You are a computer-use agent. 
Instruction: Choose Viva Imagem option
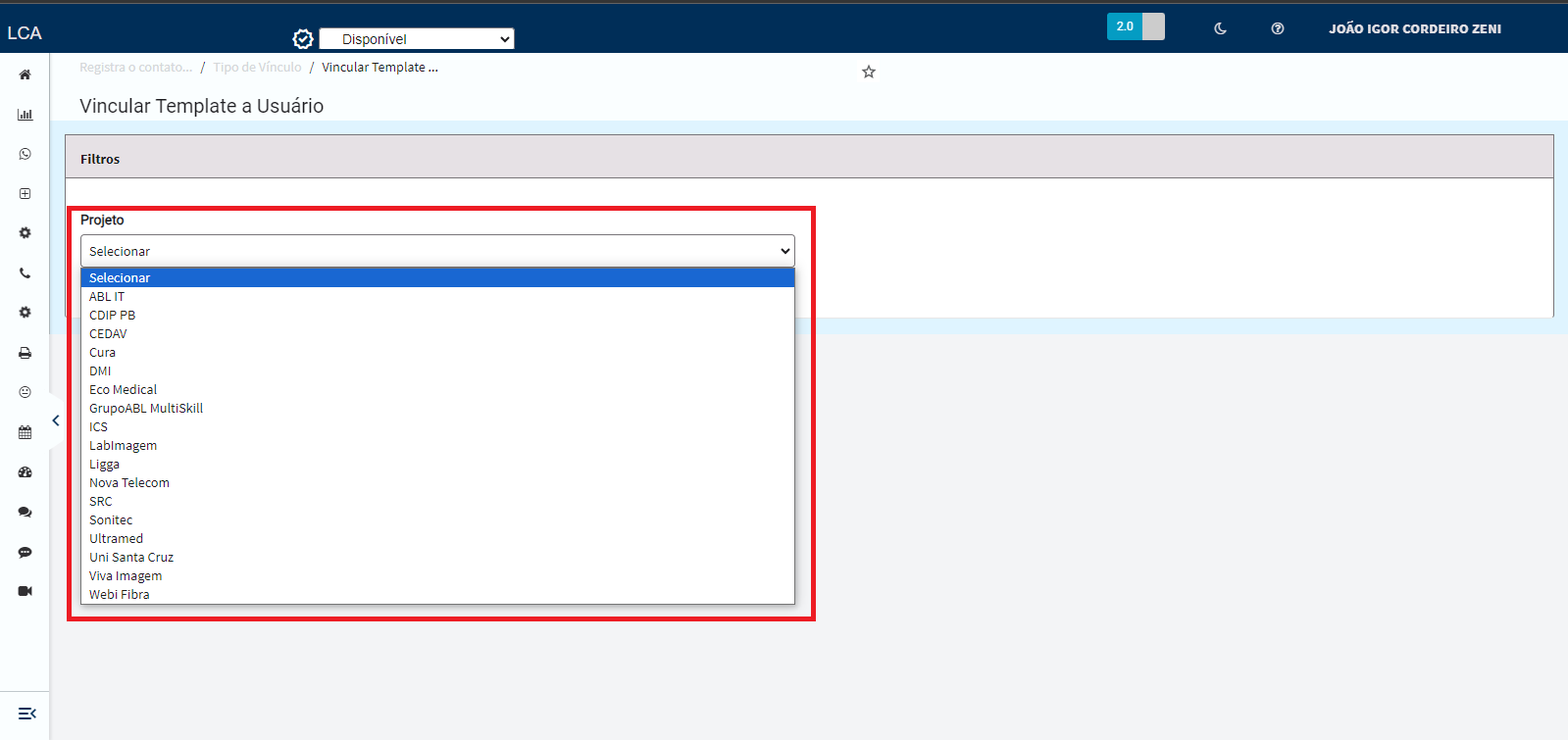(437, 575)
